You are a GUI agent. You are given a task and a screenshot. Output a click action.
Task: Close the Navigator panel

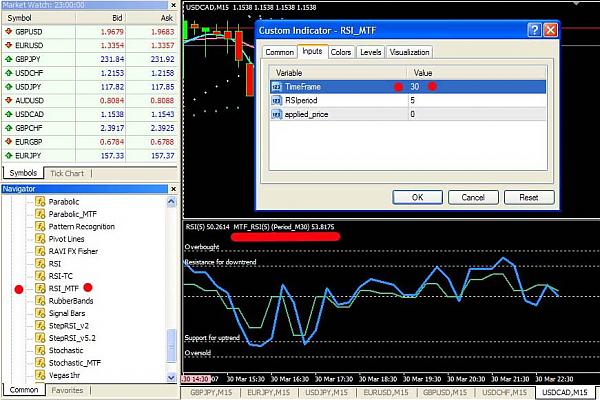[x=173, y=189]
